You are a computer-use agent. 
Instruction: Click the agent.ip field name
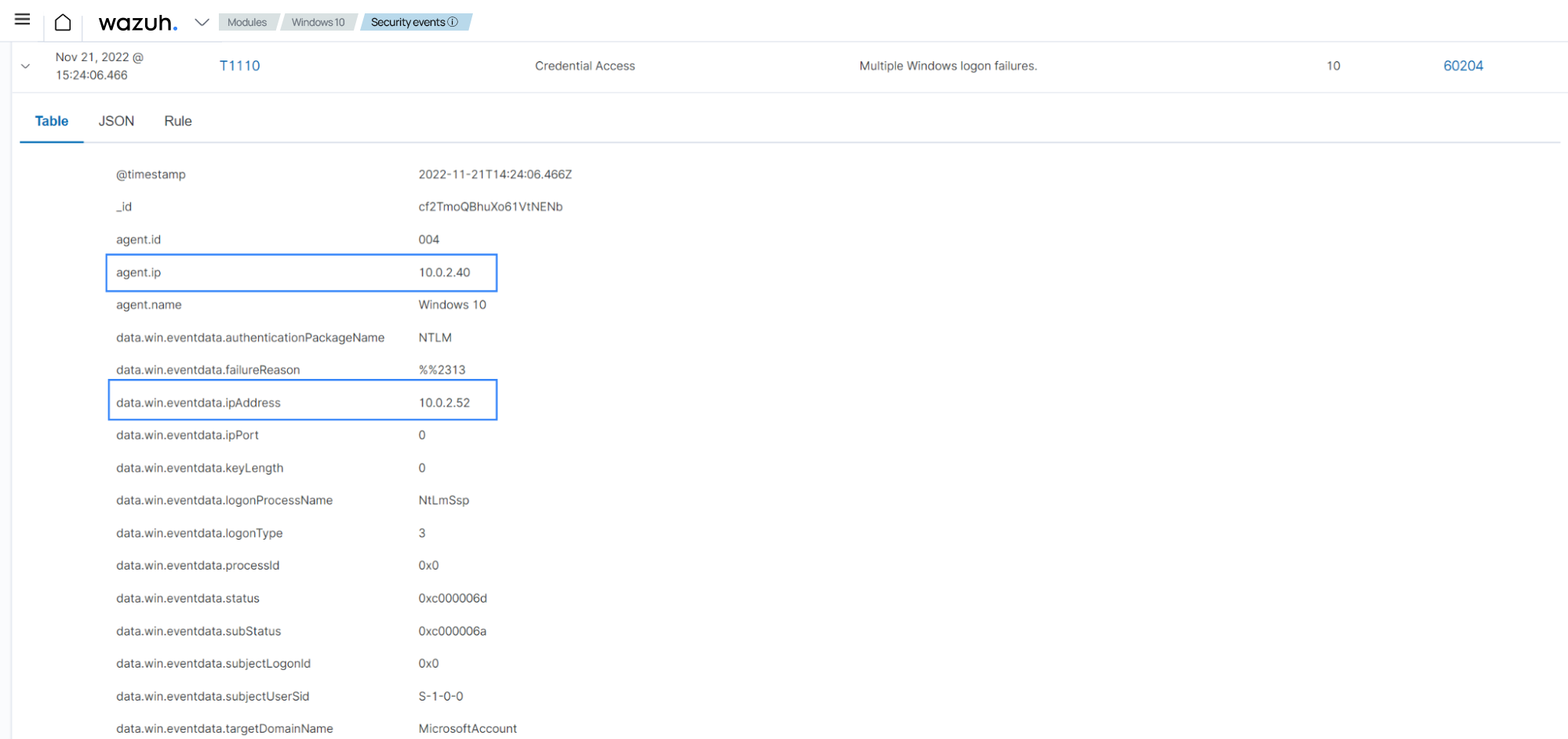pyautogui.click(x=139, y=272)
